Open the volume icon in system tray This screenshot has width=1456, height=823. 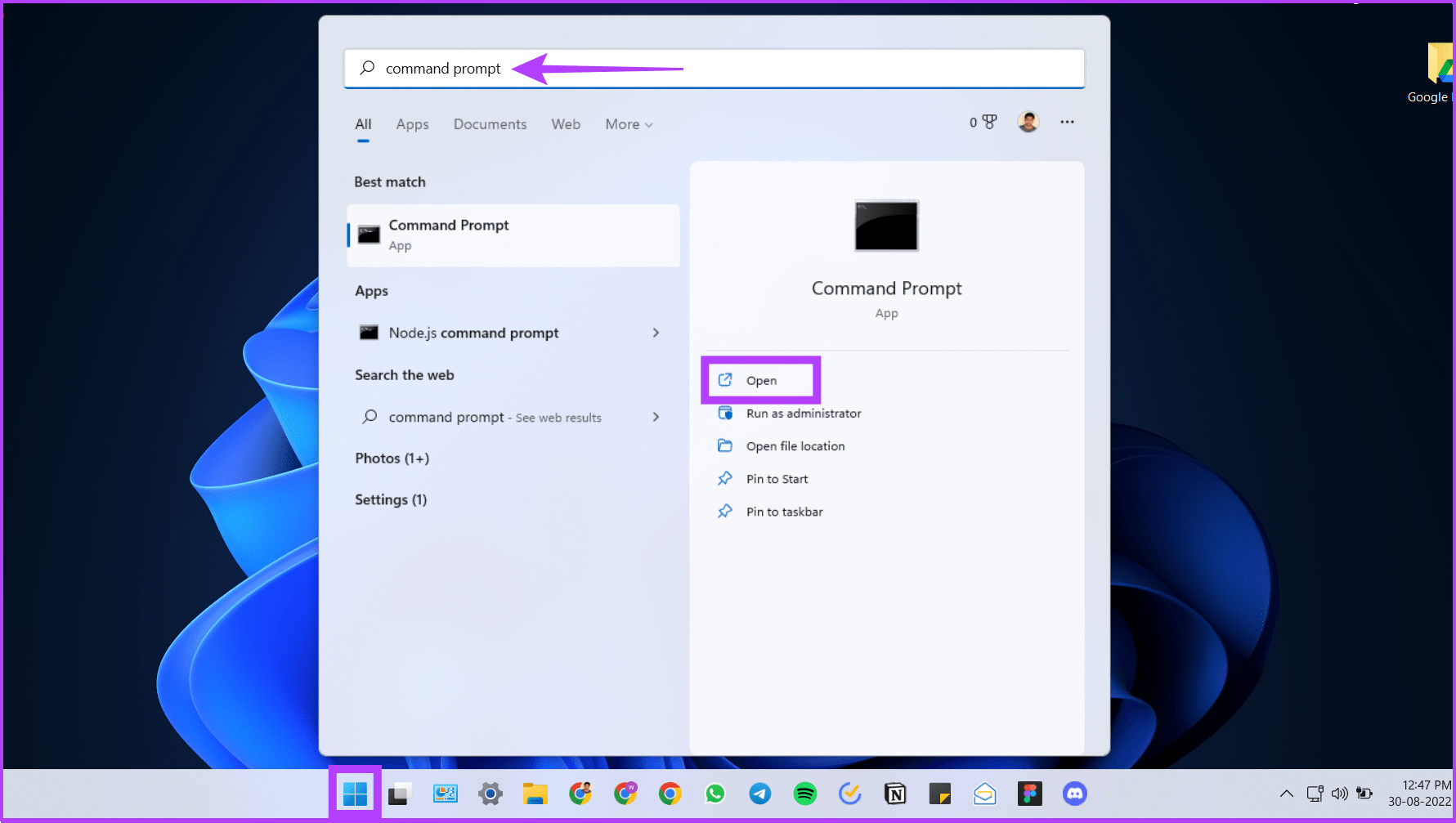(x=1340, y=793)
